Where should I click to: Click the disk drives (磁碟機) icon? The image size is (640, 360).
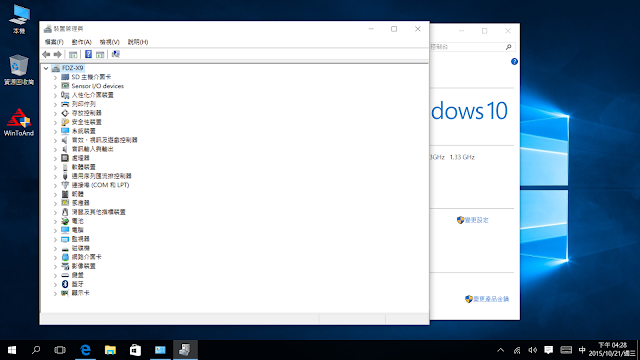65,248
